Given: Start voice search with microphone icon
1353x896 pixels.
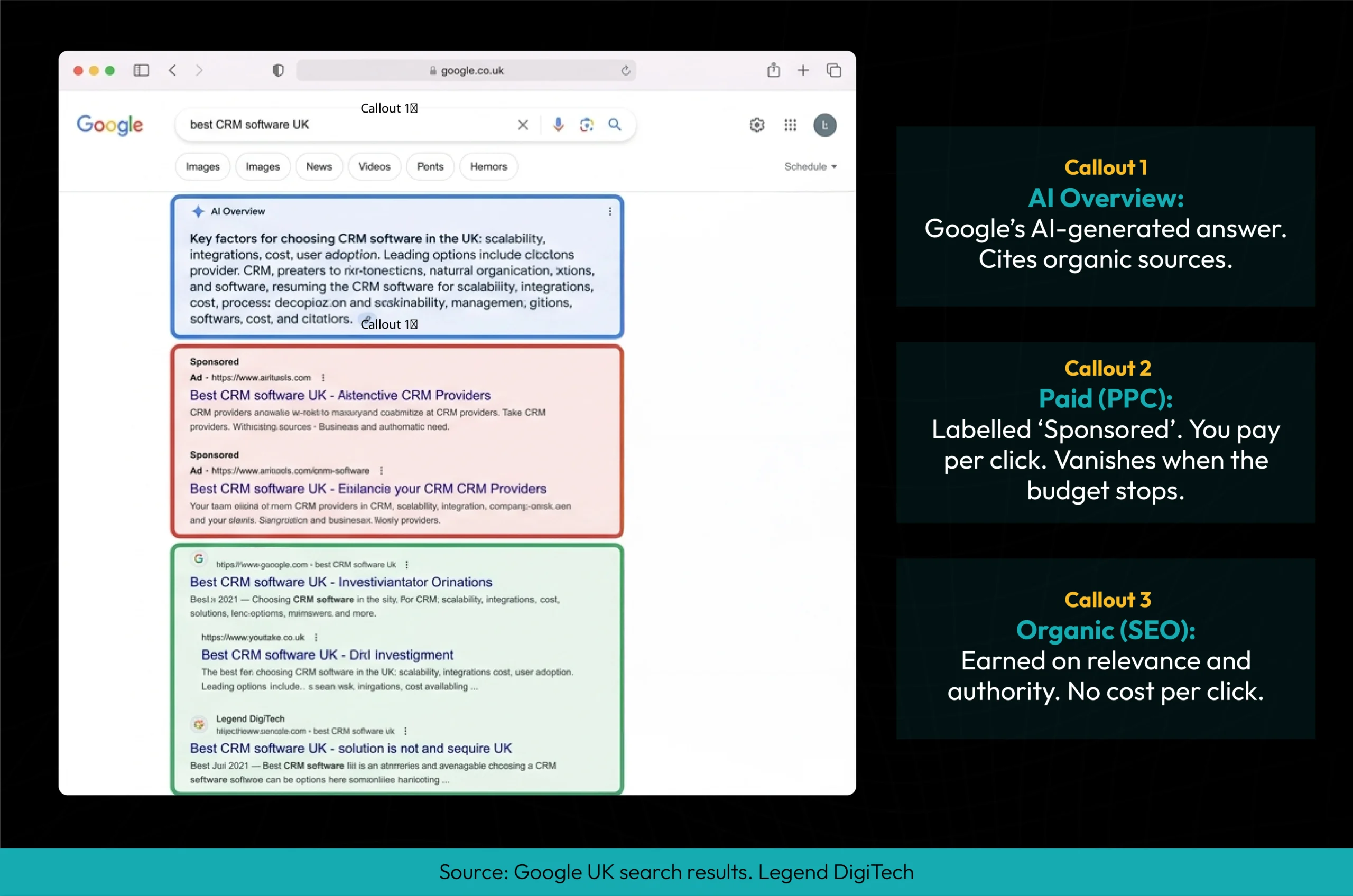Looking at the screenshot, I should 559,125.
